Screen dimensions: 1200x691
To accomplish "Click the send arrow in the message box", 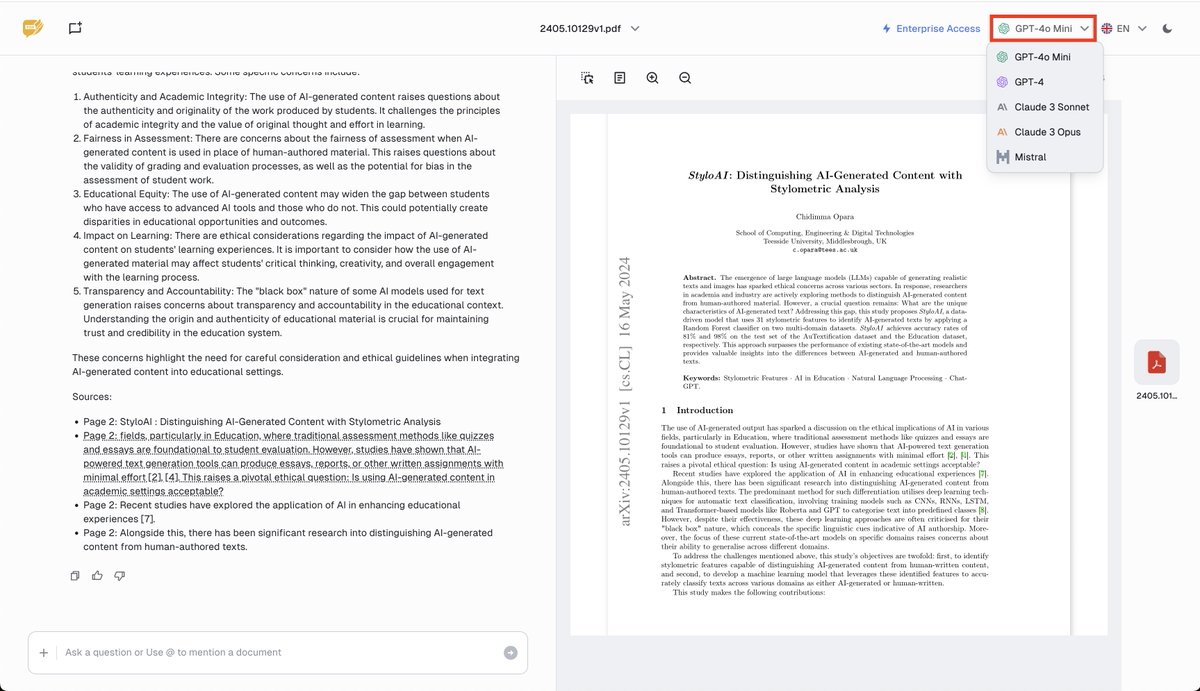I will click(508, 652).
